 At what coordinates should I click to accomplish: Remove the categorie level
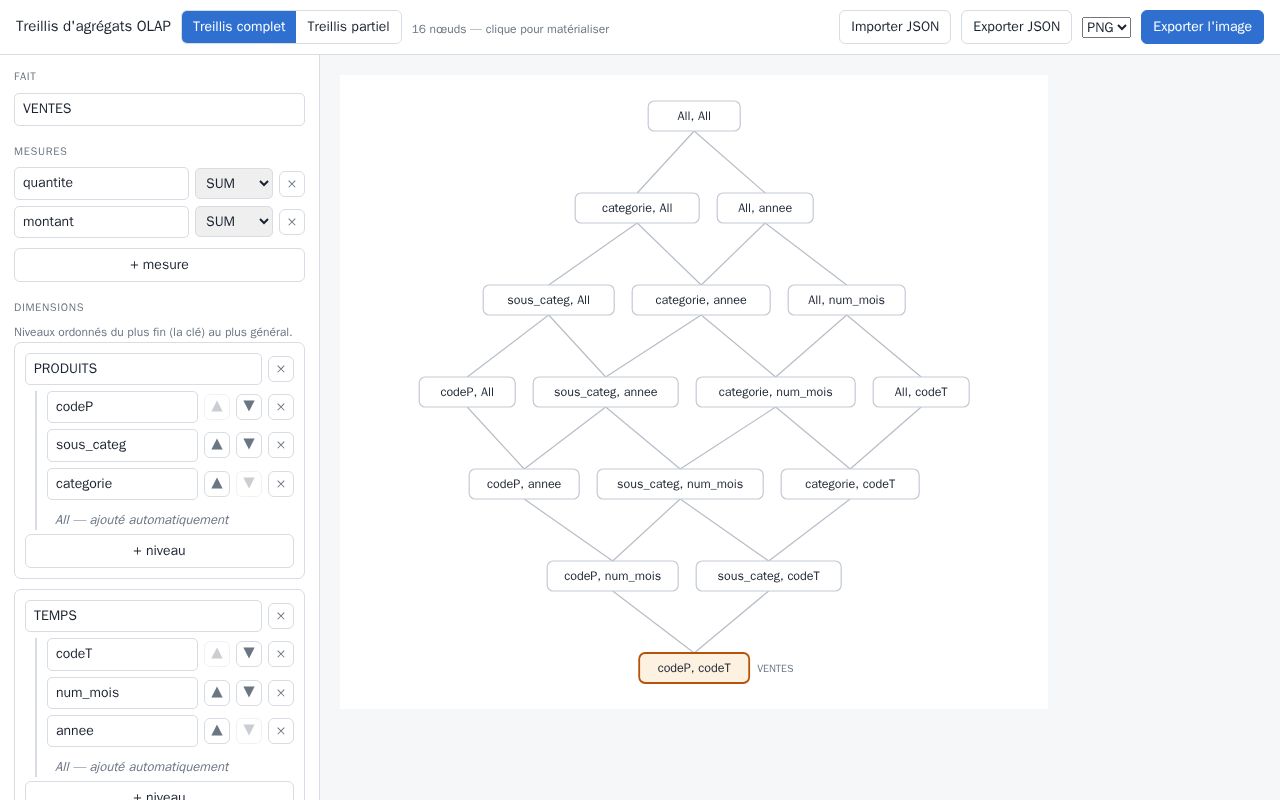(281, 484)
